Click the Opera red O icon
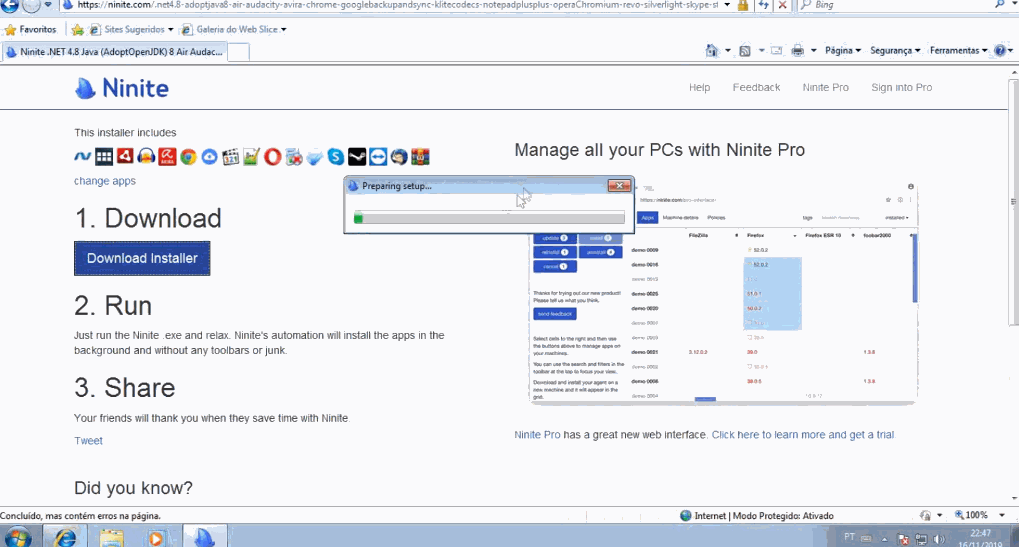 [272, 157]
